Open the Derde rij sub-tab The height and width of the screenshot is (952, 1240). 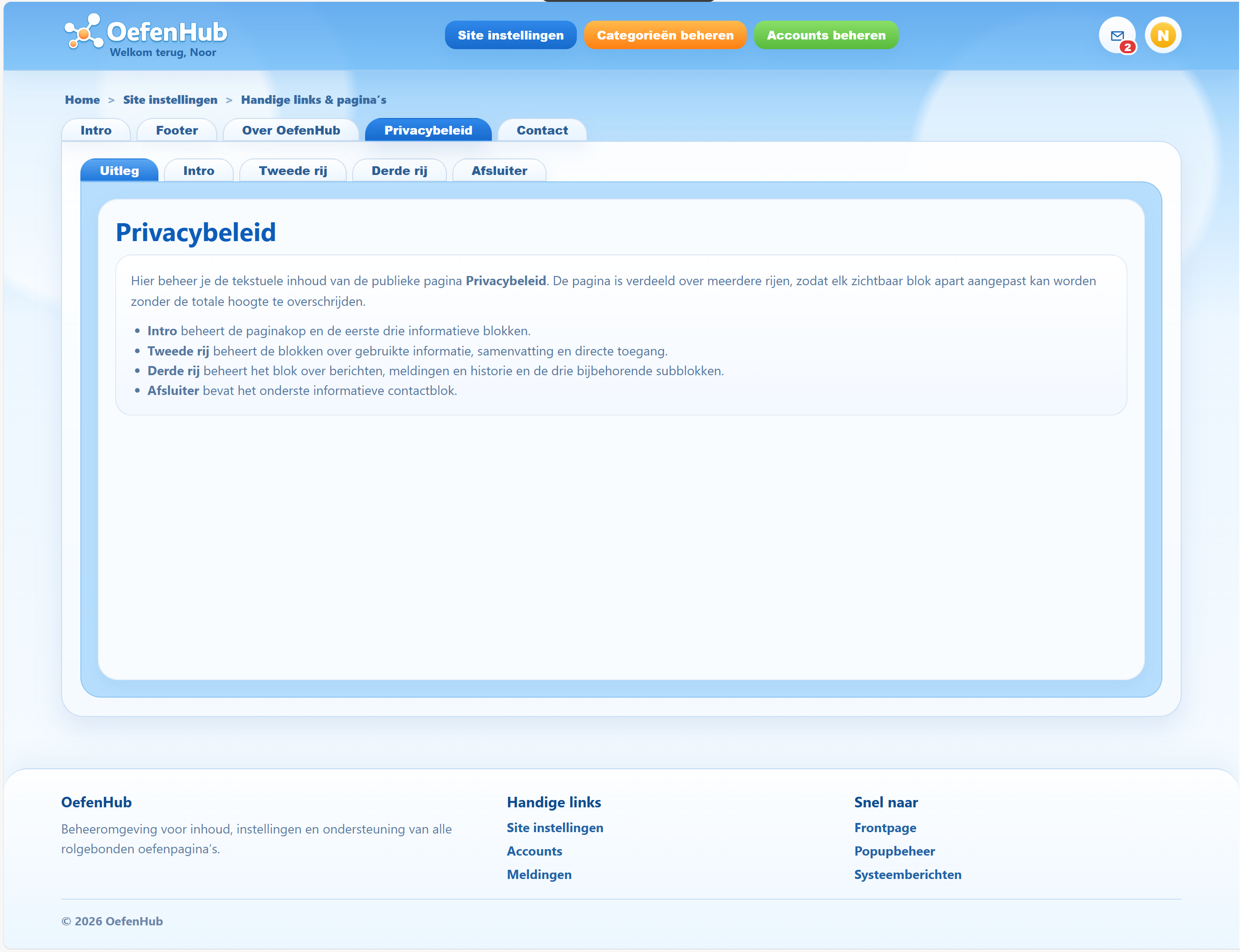pyautogui.click(x=399, y=170)
